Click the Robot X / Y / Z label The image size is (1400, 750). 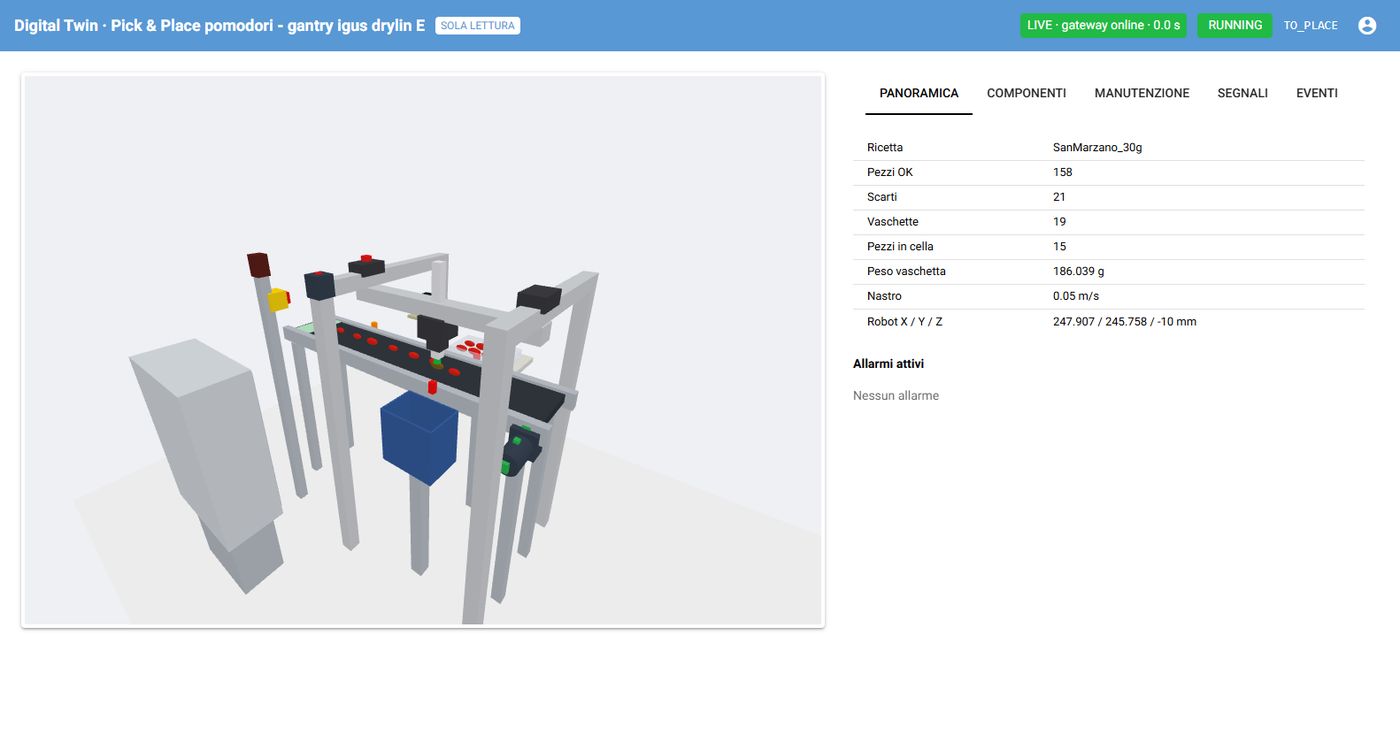pyautogui.click(x=905, y=322)
